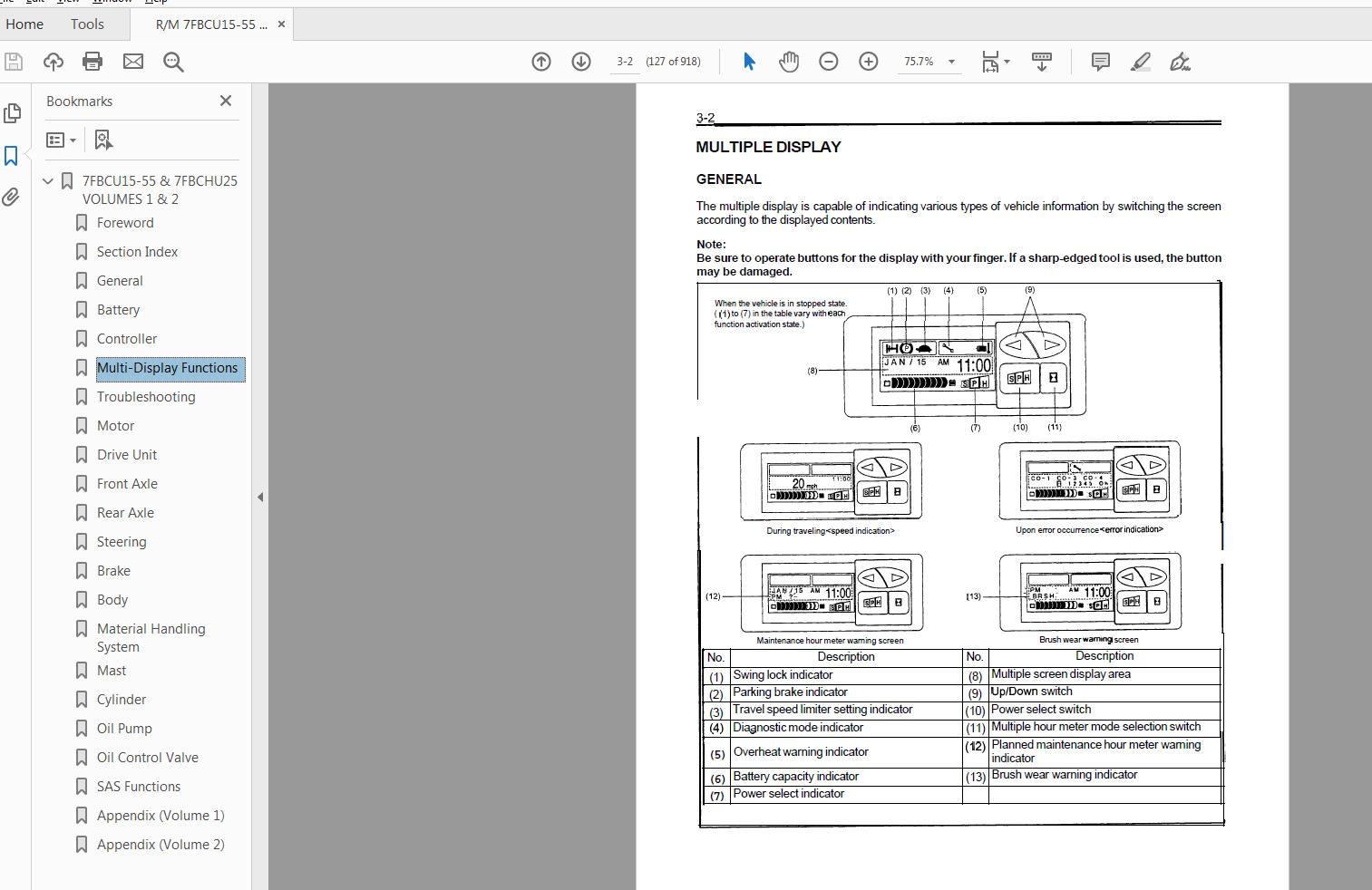Click the Attachments panel icon
The width and height of the screenshot is (1372, 890).
click(x=12, y=197)
